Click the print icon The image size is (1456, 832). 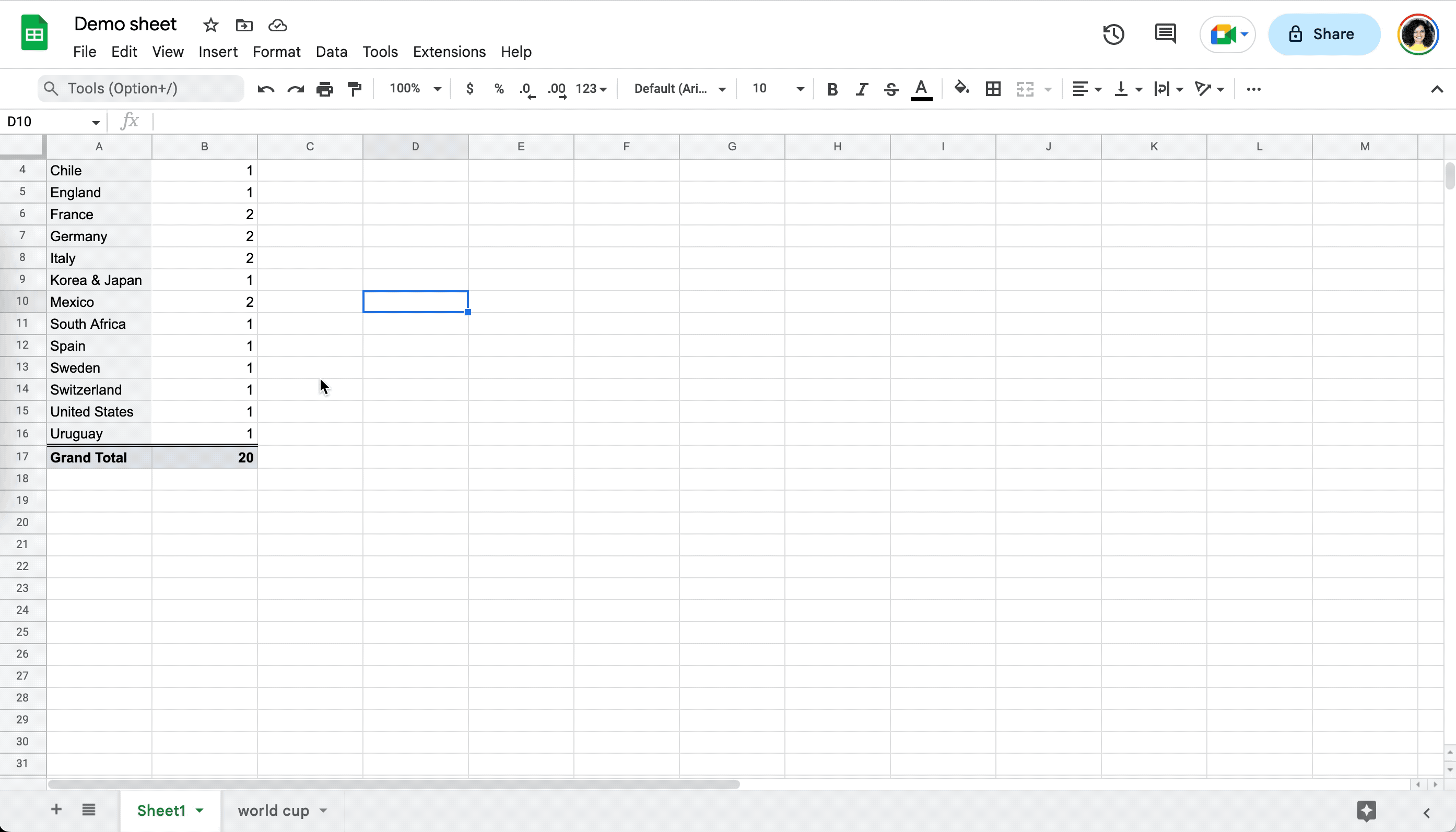[325, 88]
